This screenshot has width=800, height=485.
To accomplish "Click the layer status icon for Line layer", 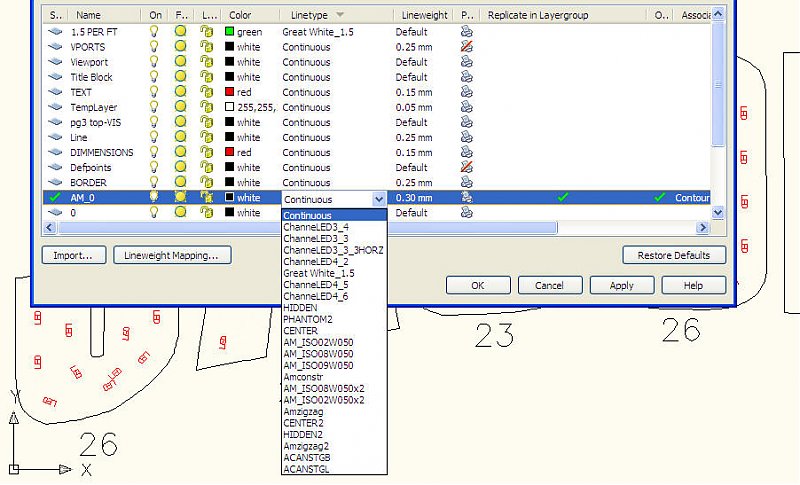I will click(x=55, y=137).
